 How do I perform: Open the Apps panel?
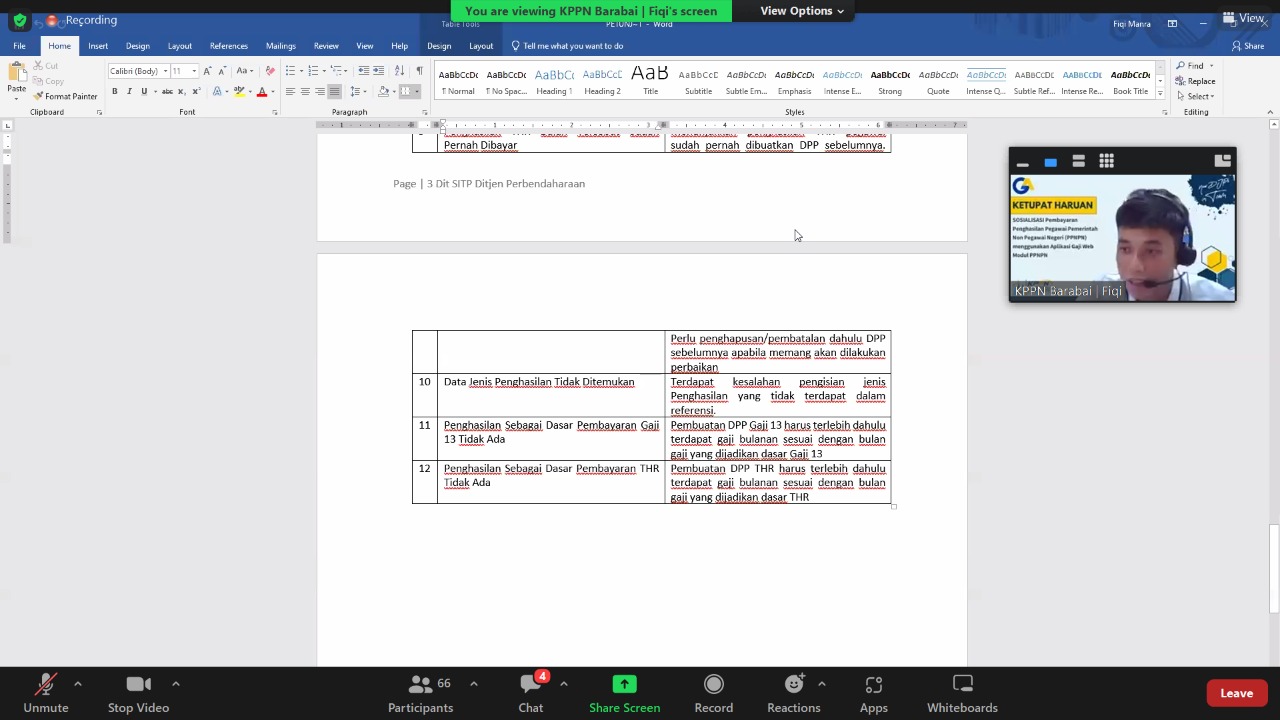pos(873,693)
